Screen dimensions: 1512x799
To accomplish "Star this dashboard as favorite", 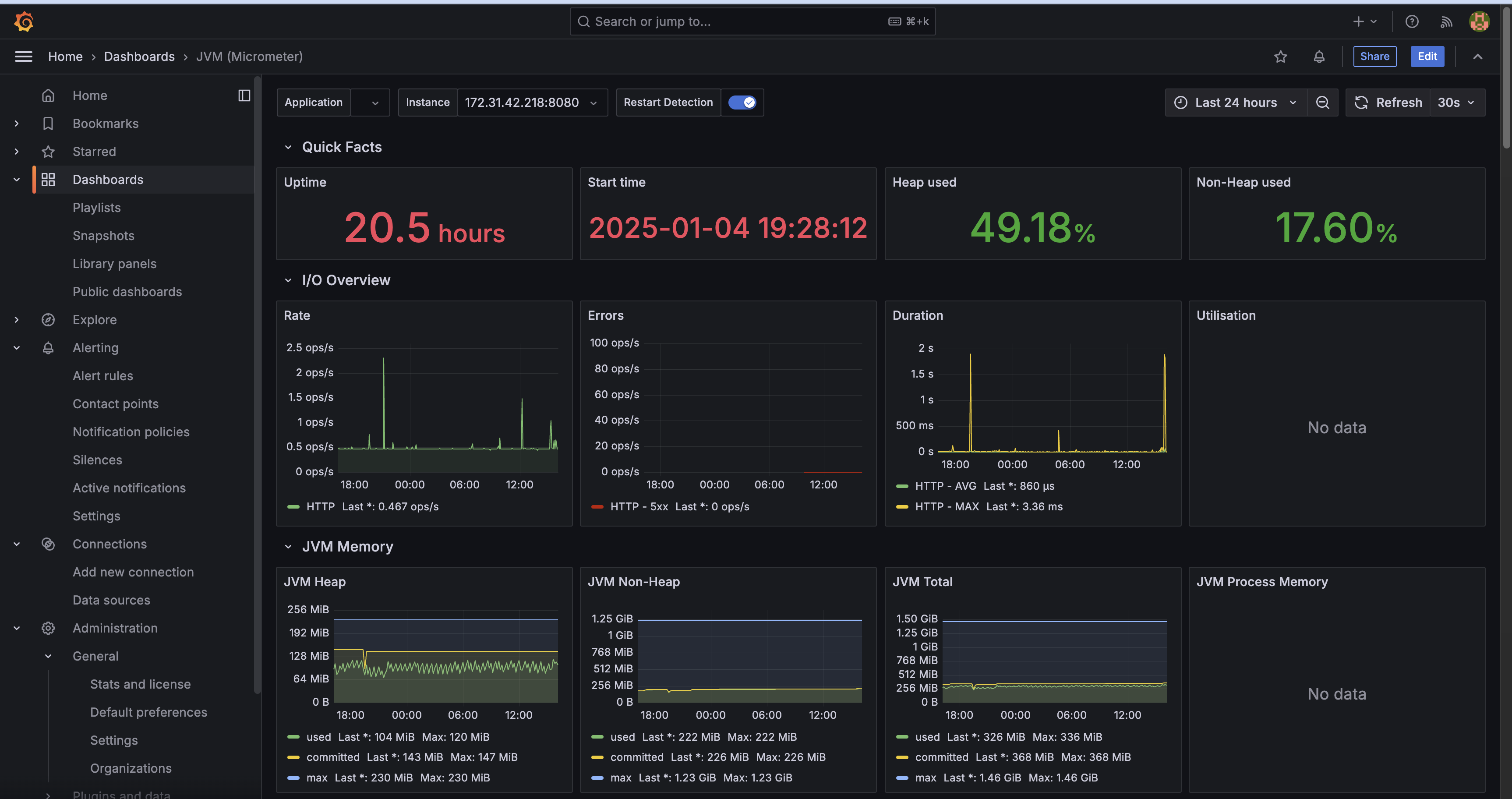I will coord(1281,57).
